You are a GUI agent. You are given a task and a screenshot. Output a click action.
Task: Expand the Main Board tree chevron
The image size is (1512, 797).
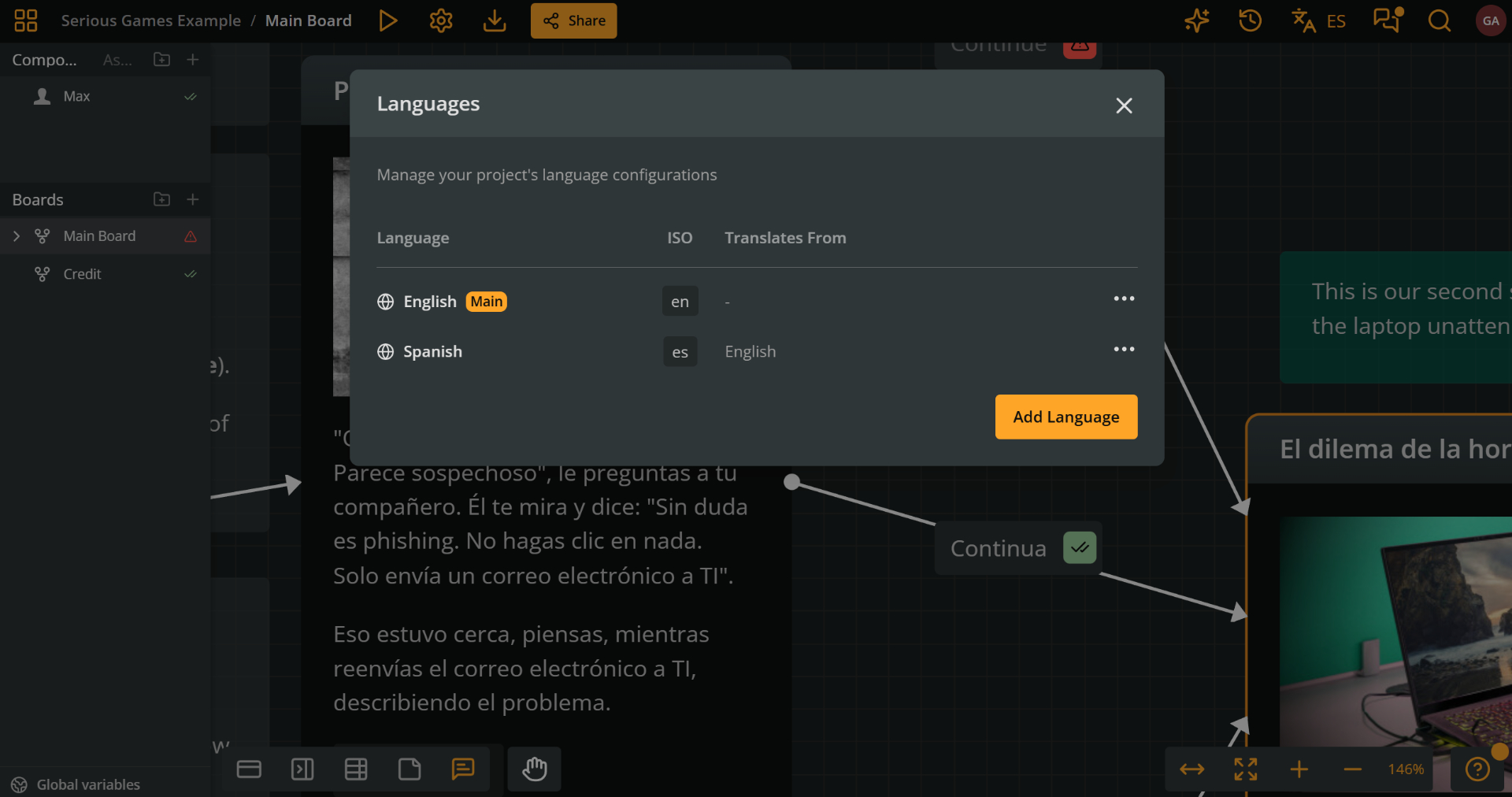coord(17,235)
